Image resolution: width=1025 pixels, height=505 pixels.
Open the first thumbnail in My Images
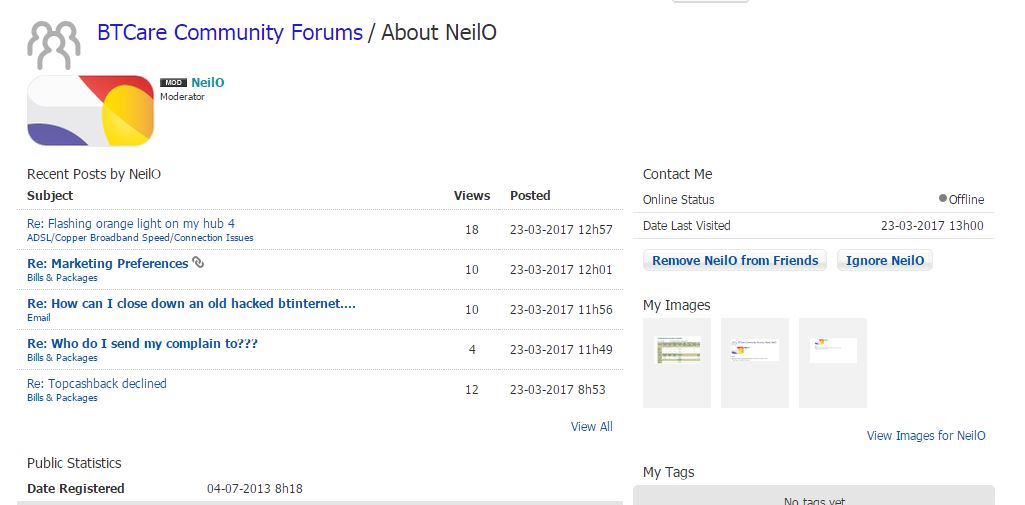click(x=677, y=363)
